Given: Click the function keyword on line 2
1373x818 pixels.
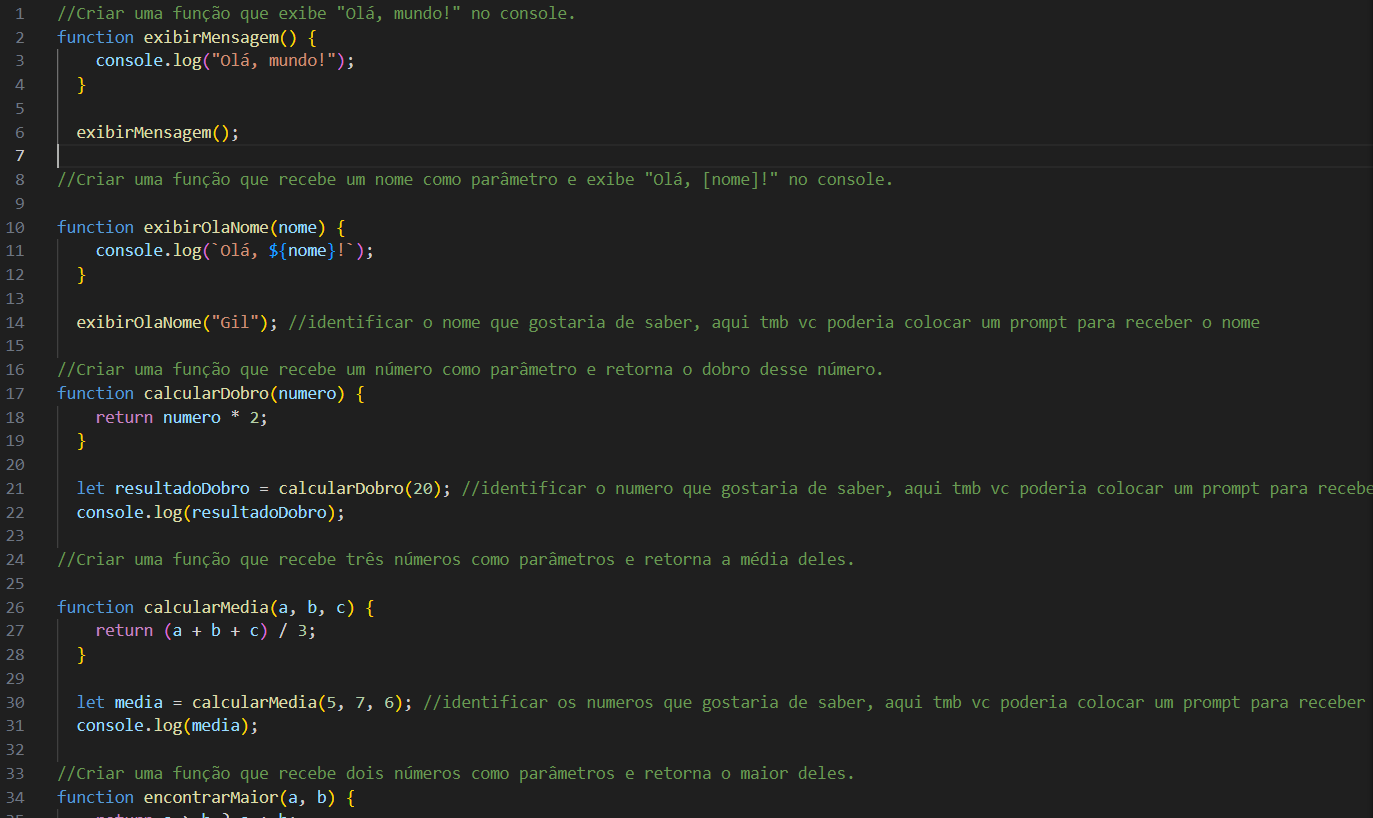Looking at the screenshot, I should point(96,37).
